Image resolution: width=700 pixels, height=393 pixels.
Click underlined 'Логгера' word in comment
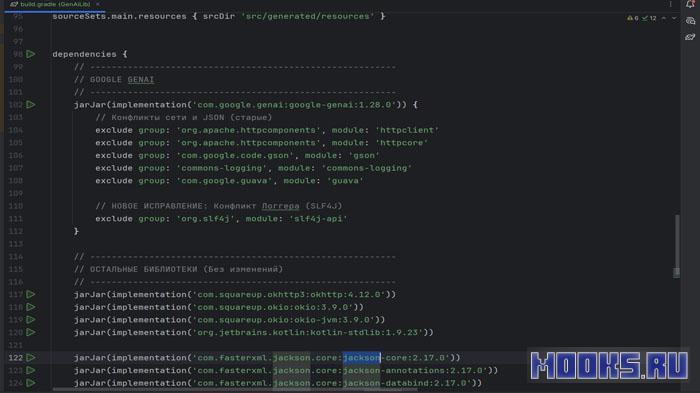coord(280,206)
